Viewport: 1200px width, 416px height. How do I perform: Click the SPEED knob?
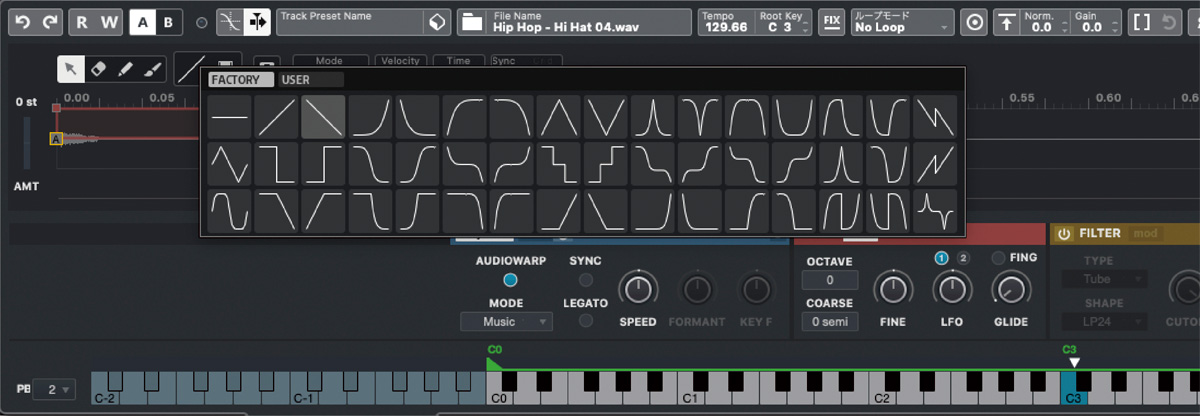(x=636, y=290)
